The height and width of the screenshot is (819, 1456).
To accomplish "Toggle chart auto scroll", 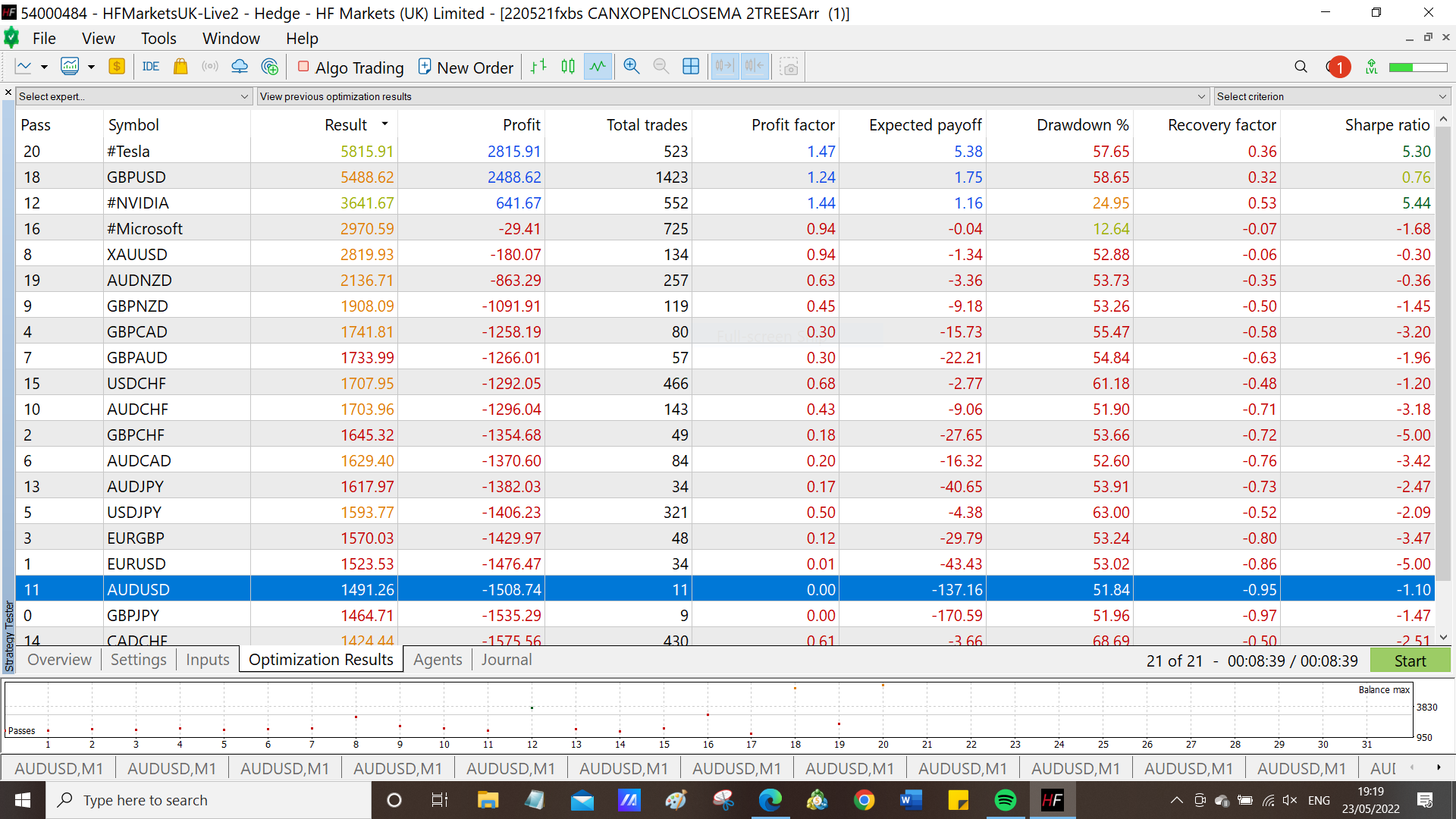I will click(725, 67).
